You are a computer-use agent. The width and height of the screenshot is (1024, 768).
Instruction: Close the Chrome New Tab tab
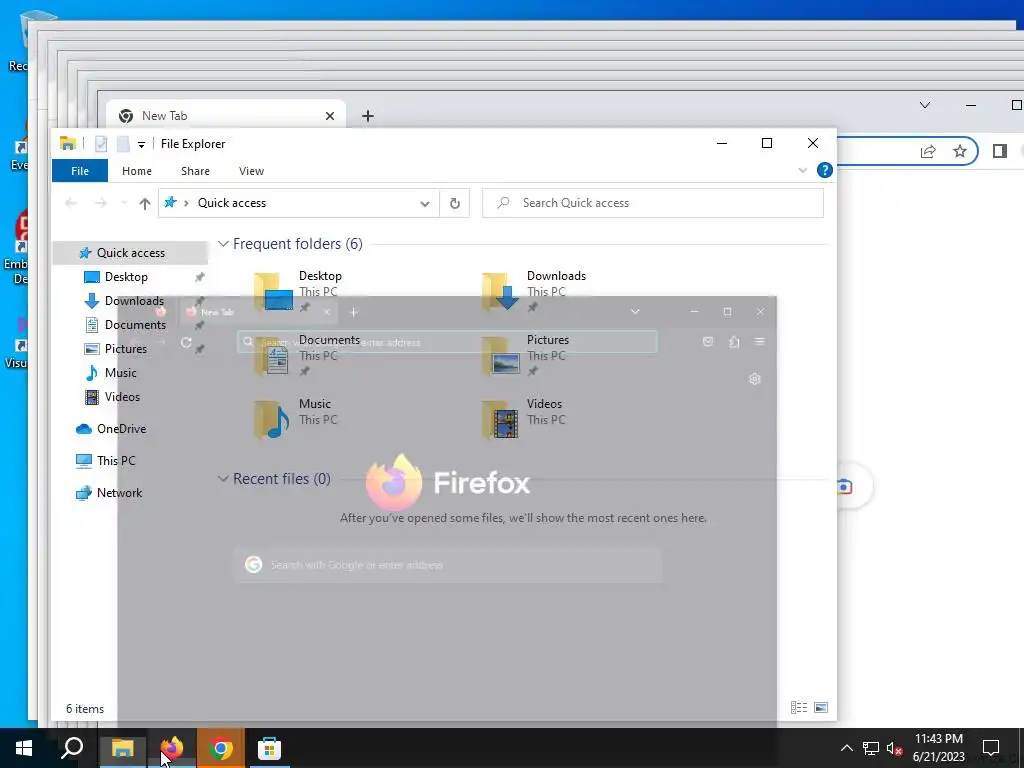pos(330,116)
